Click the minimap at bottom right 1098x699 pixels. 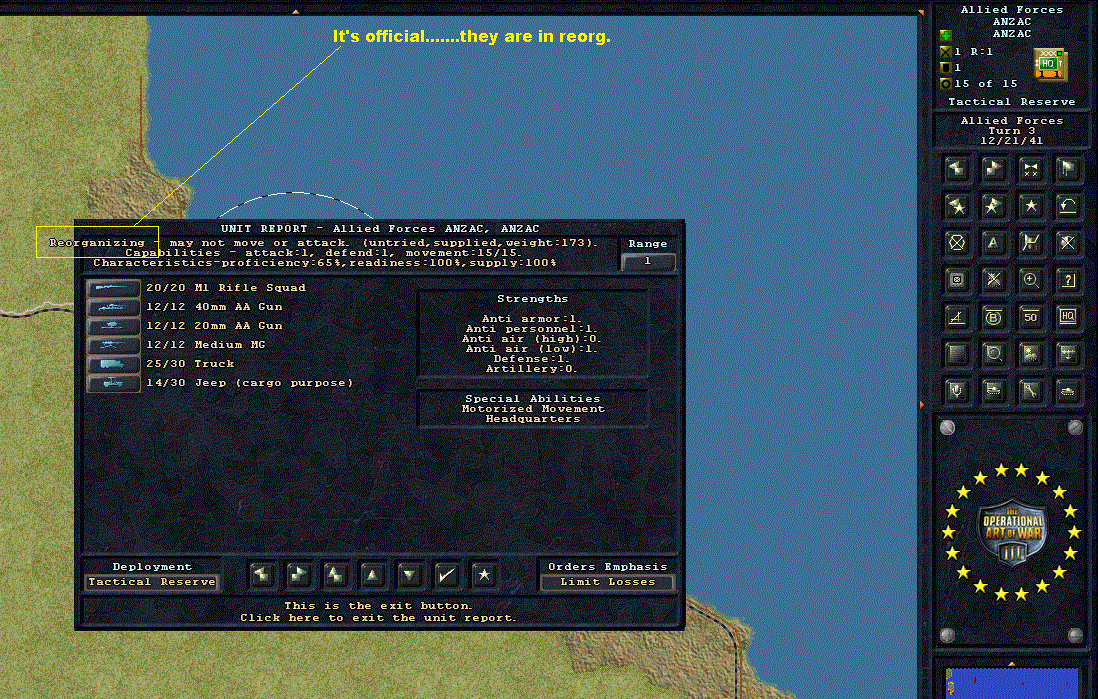click(1012, 683)
